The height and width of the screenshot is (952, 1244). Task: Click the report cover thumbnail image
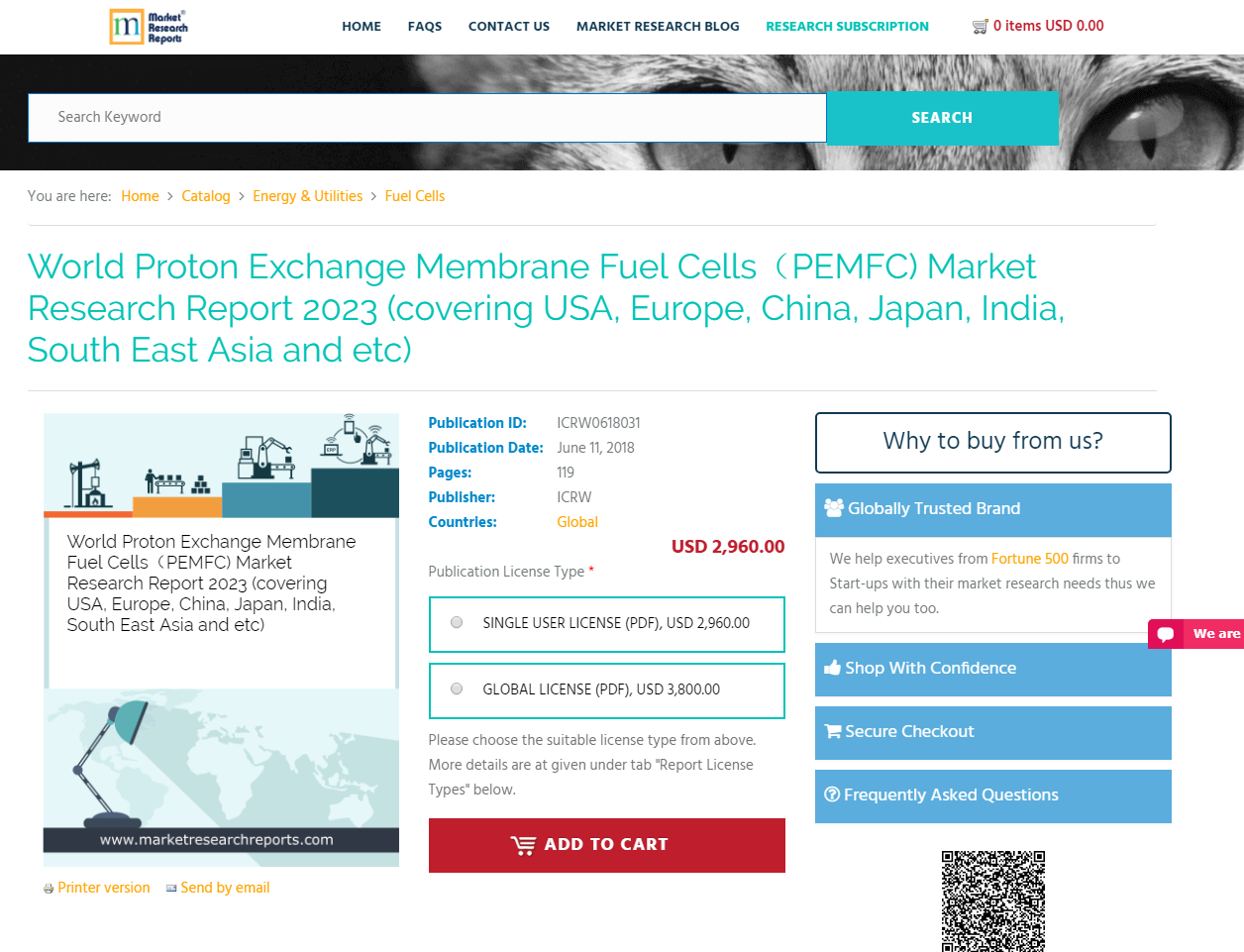[221, 640]
